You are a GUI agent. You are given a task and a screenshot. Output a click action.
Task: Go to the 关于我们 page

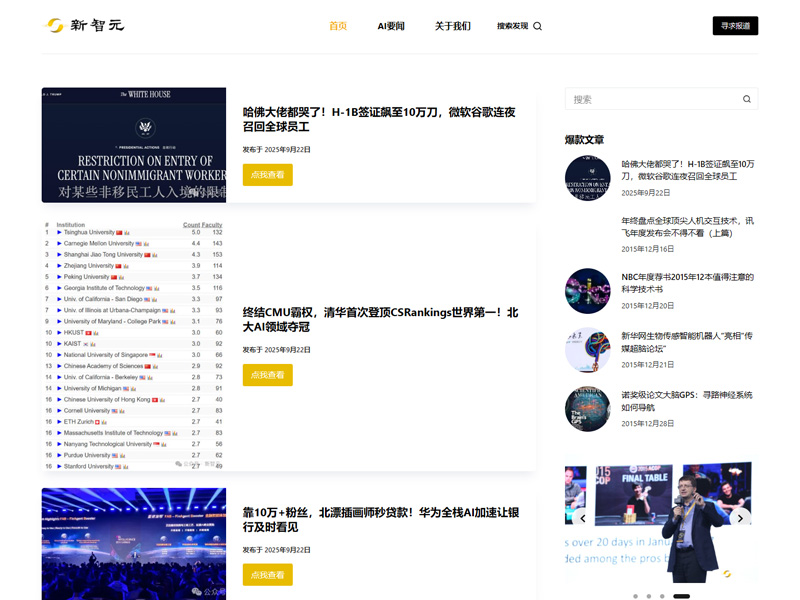pos(452,26)
